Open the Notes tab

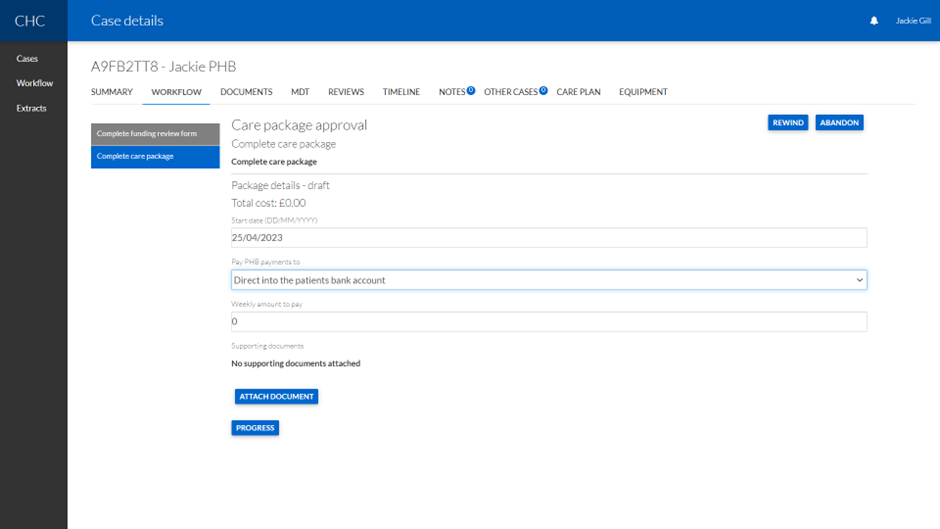452,92
